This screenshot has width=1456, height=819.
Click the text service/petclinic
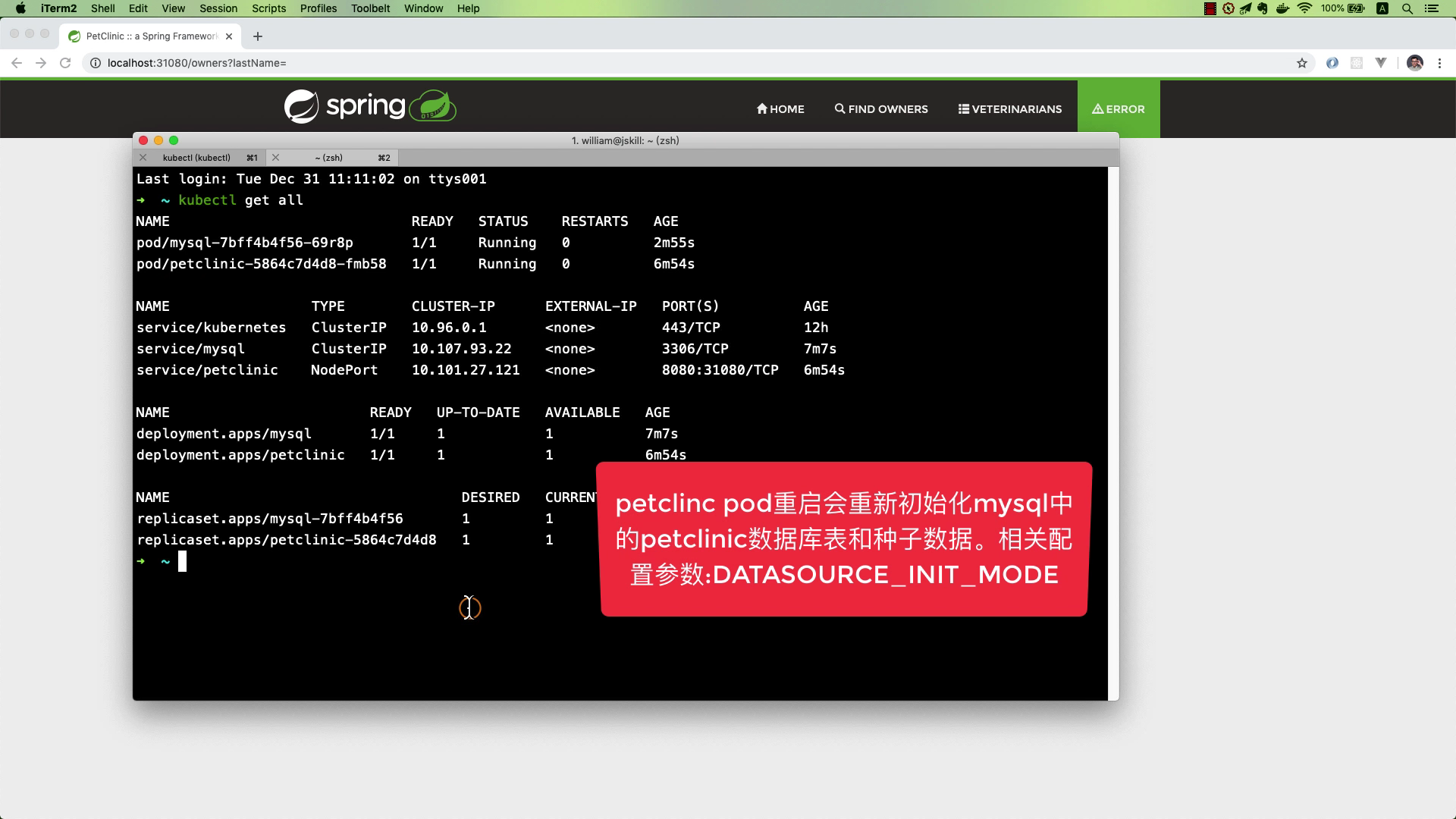point(207,370)
